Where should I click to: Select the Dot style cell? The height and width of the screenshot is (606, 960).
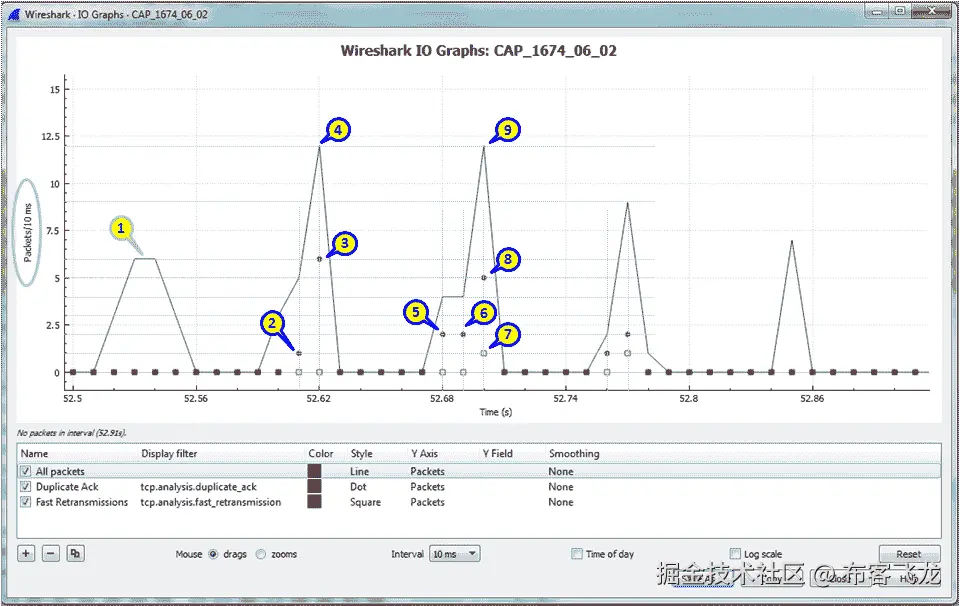click(358, 487)
